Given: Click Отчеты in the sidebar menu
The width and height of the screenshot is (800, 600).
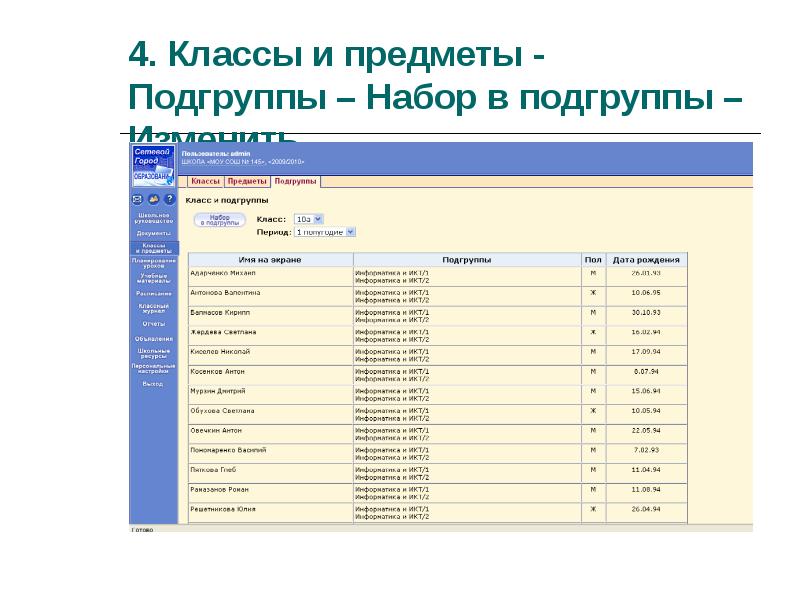Looking at the screenshot, I should [154, 324].
